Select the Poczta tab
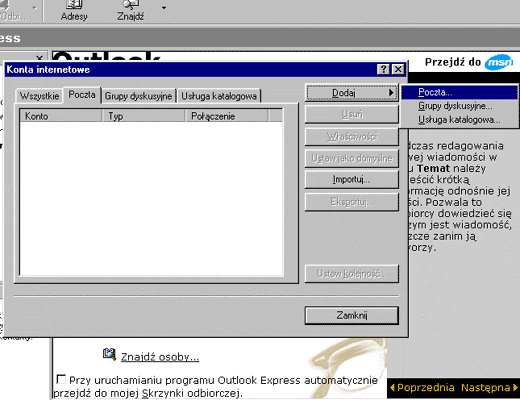This screenshot has height=400, width=520. [x=82, y=95]
